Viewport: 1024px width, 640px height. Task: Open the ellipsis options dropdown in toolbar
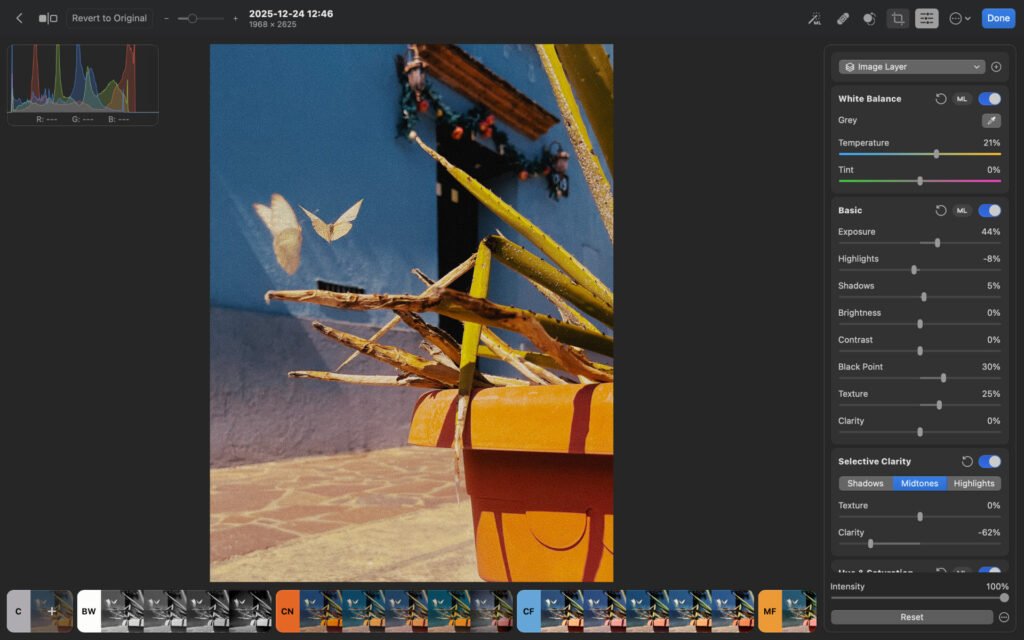click(958, 18)
